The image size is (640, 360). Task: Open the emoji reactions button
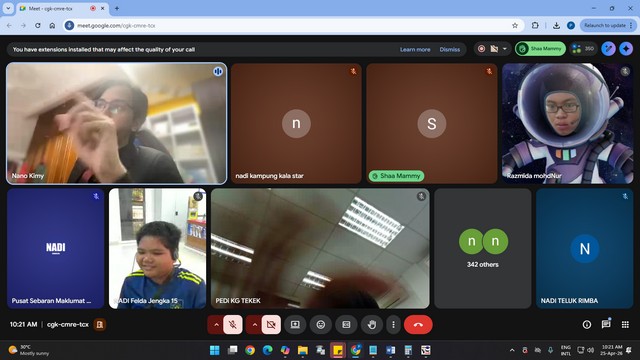321,324
